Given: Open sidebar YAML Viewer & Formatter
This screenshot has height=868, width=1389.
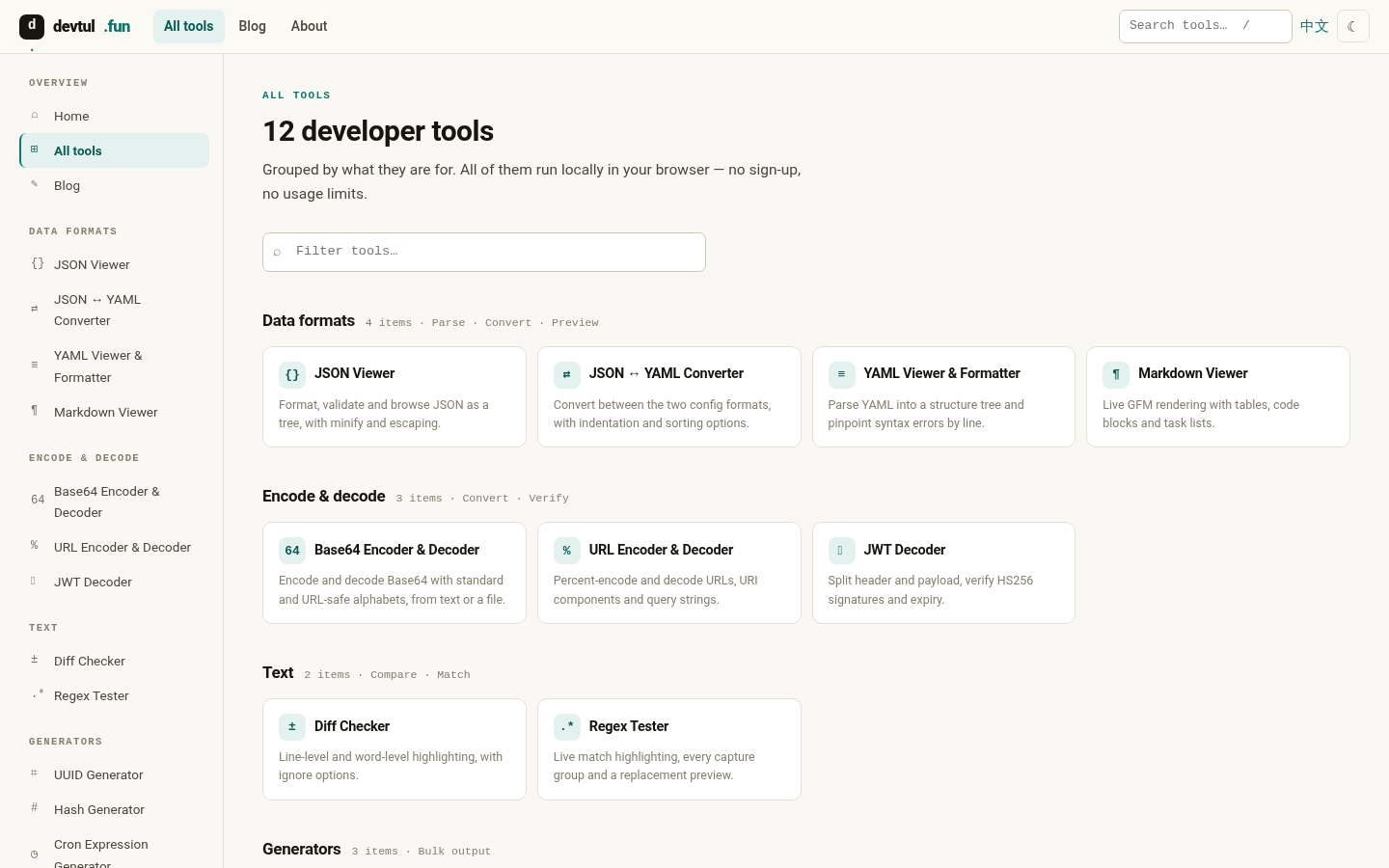Looking at the screenshot, I should pos(114,366).
